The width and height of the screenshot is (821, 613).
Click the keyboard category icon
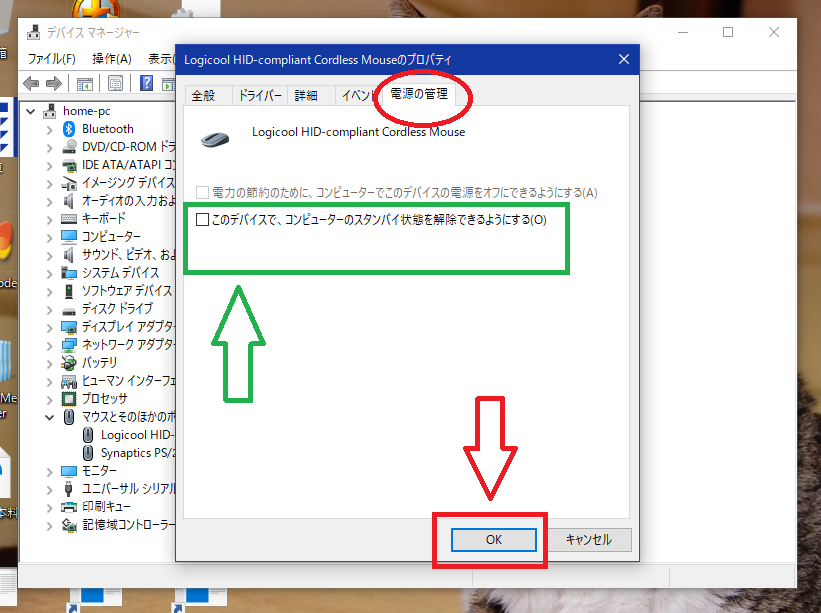click(x=69, y=219)
